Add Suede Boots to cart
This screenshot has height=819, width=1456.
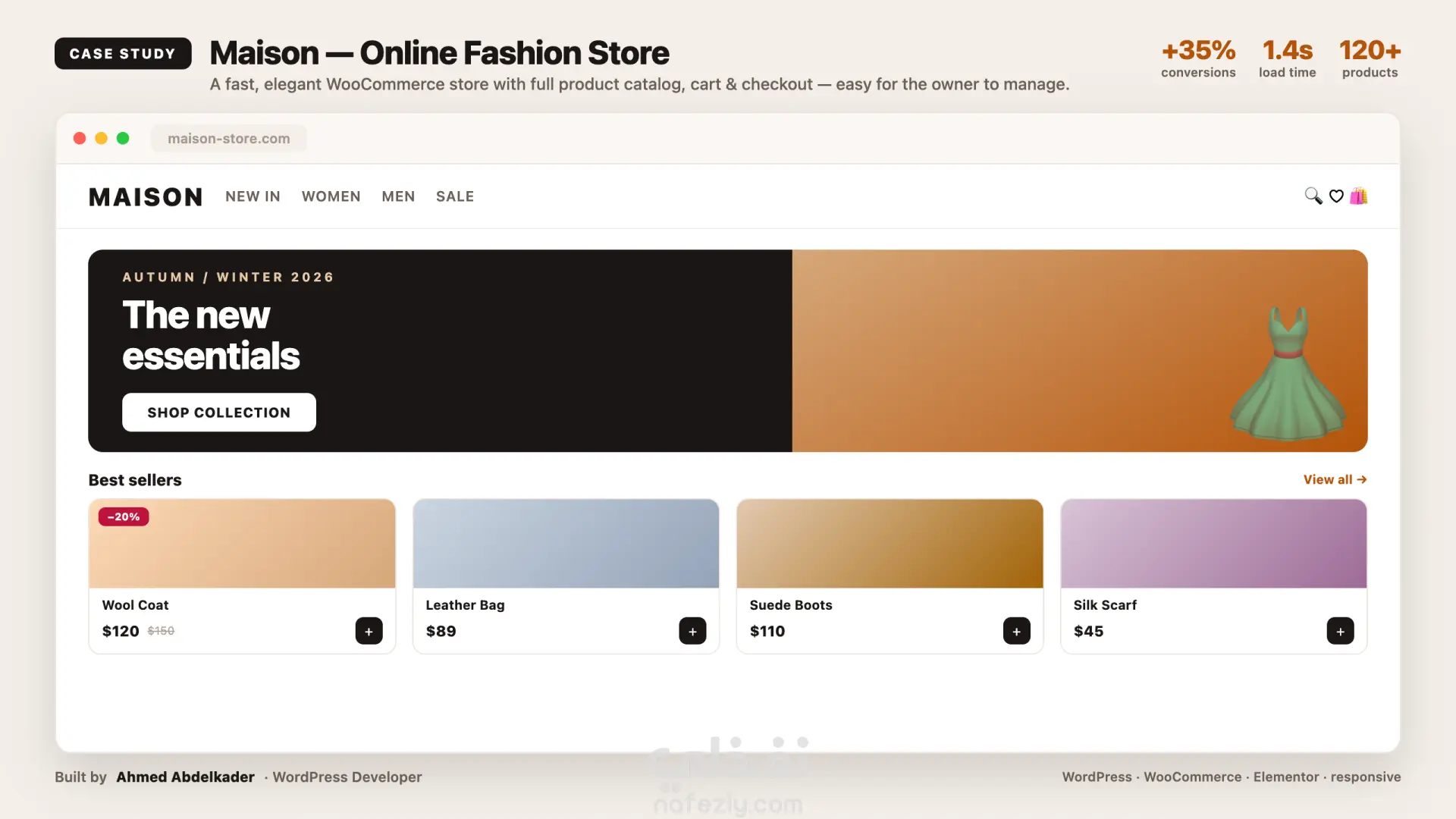pos(1016,631)
